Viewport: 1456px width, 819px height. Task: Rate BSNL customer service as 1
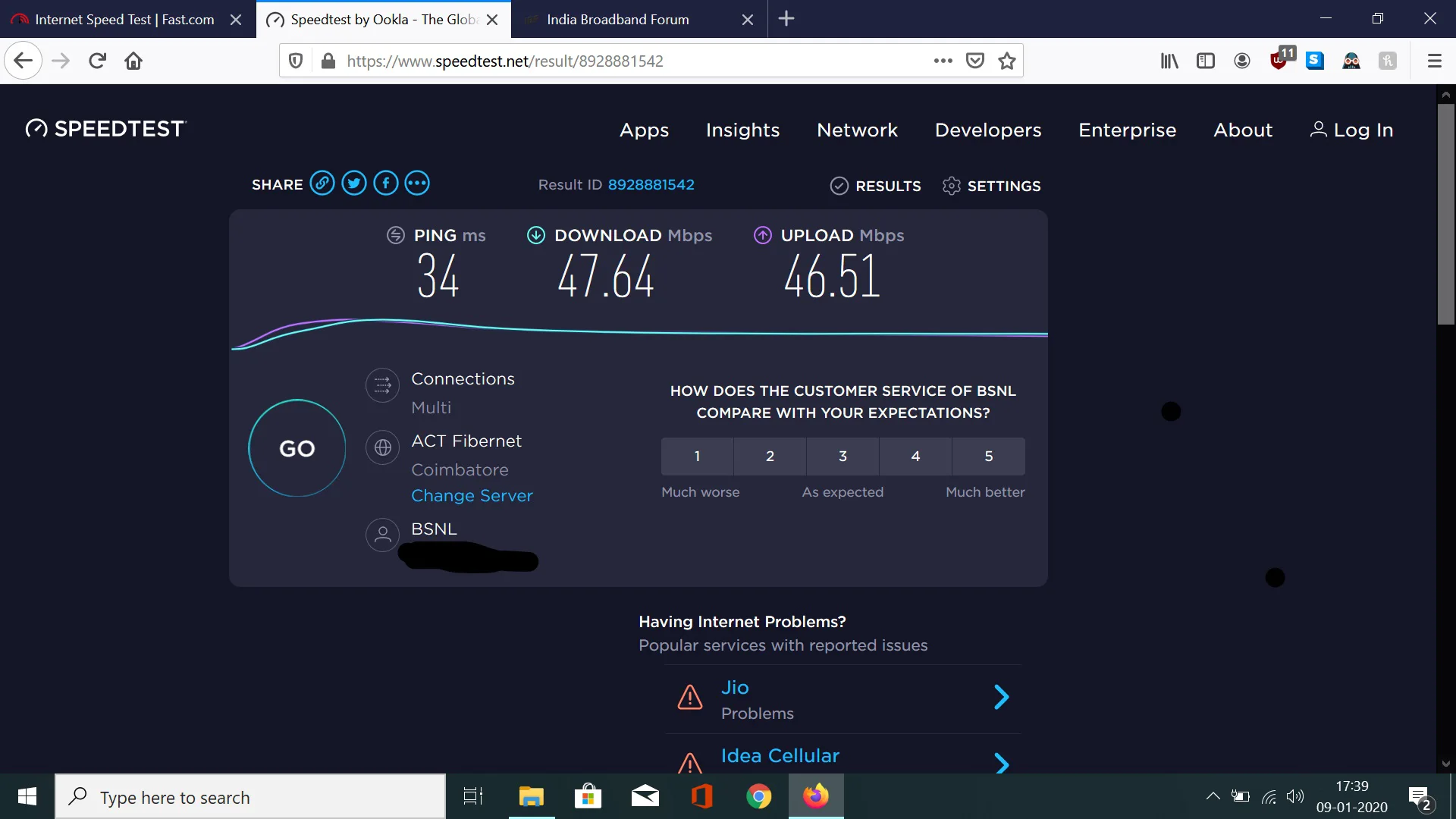tap(697, 456)
